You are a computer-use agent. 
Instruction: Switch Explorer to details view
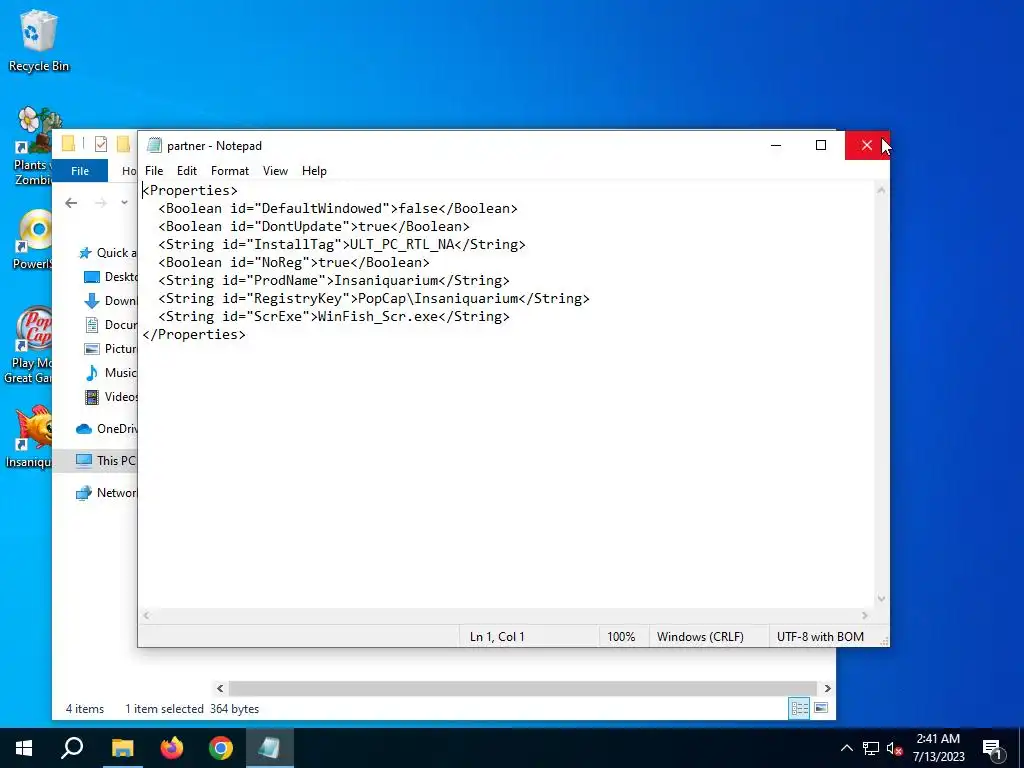pos(799,709)
